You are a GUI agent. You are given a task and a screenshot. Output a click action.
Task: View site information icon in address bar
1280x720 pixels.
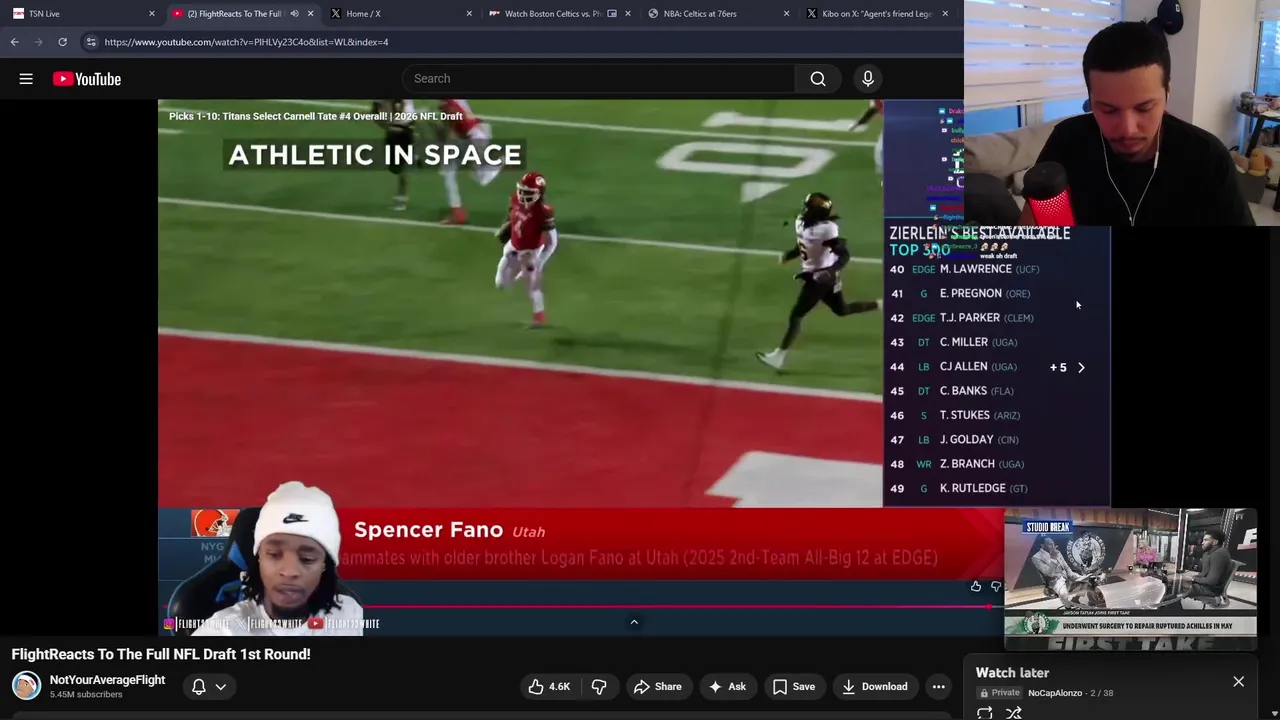click(91, 42)
